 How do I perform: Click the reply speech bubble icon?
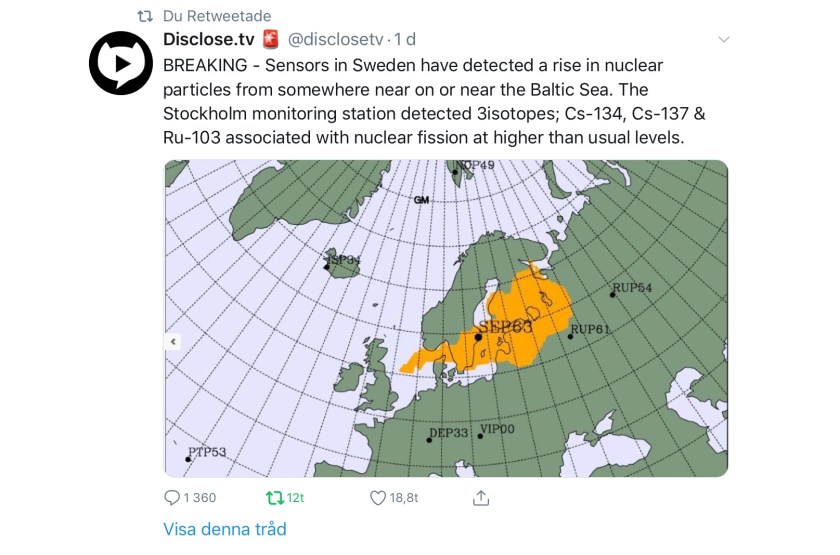click(172, 497)
